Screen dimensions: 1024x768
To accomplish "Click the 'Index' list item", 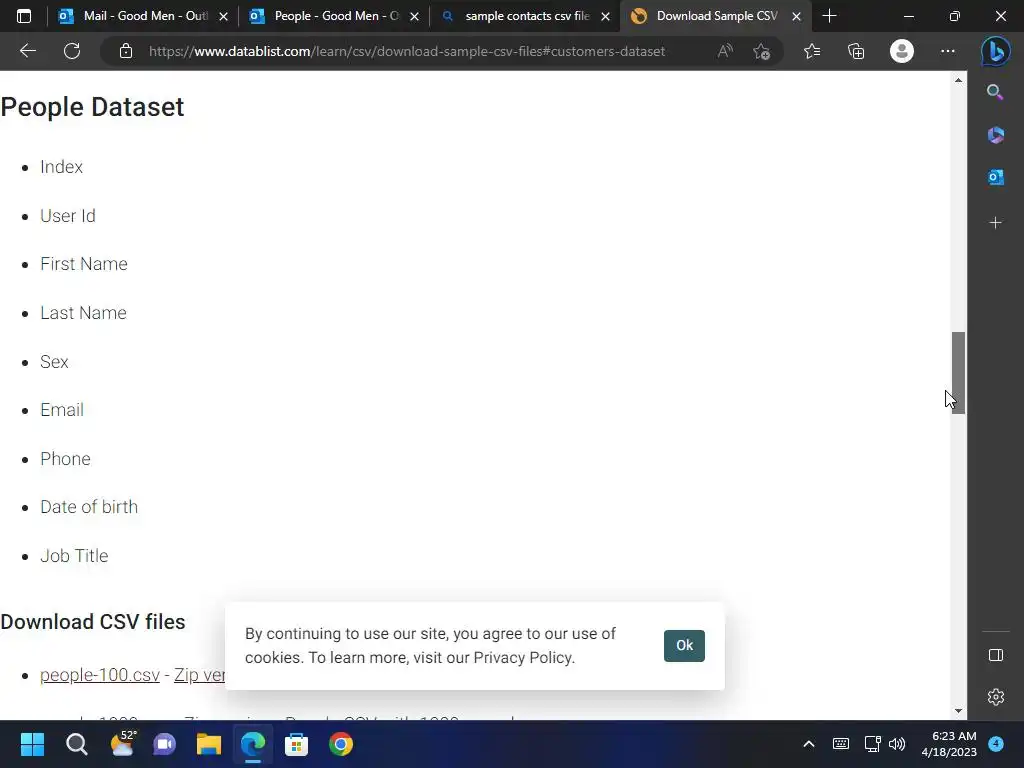I will click(x=61, y=167).
